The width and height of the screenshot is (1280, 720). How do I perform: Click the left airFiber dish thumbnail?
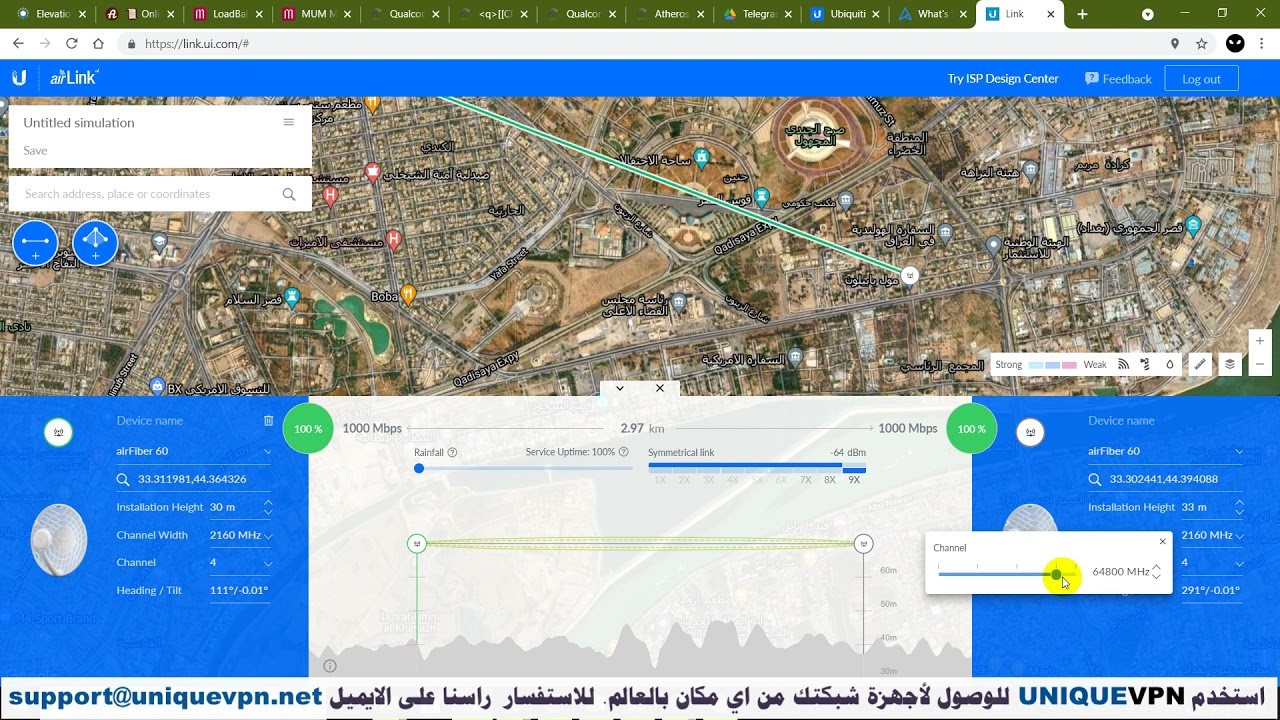(59, 540)
